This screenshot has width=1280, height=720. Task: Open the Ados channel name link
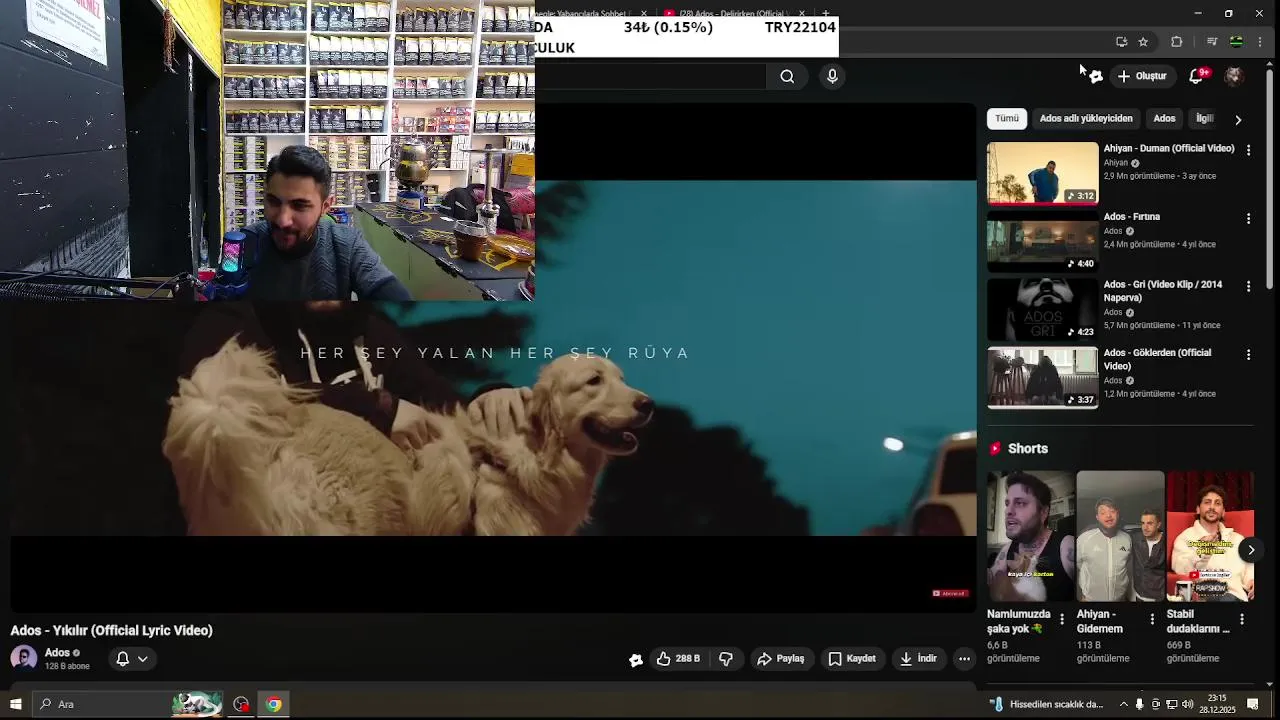[57, 653]
